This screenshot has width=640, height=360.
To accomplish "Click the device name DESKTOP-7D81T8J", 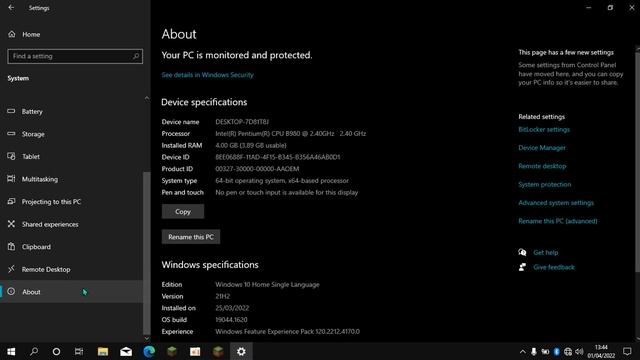I will 242,122.
